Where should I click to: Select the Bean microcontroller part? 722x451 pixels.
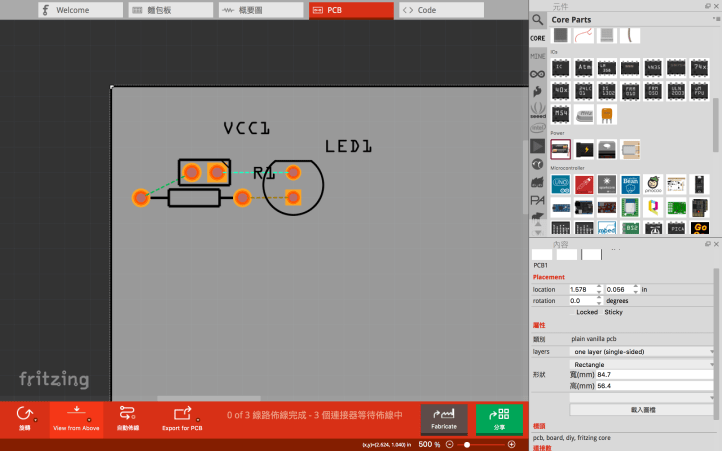(630, 184)
